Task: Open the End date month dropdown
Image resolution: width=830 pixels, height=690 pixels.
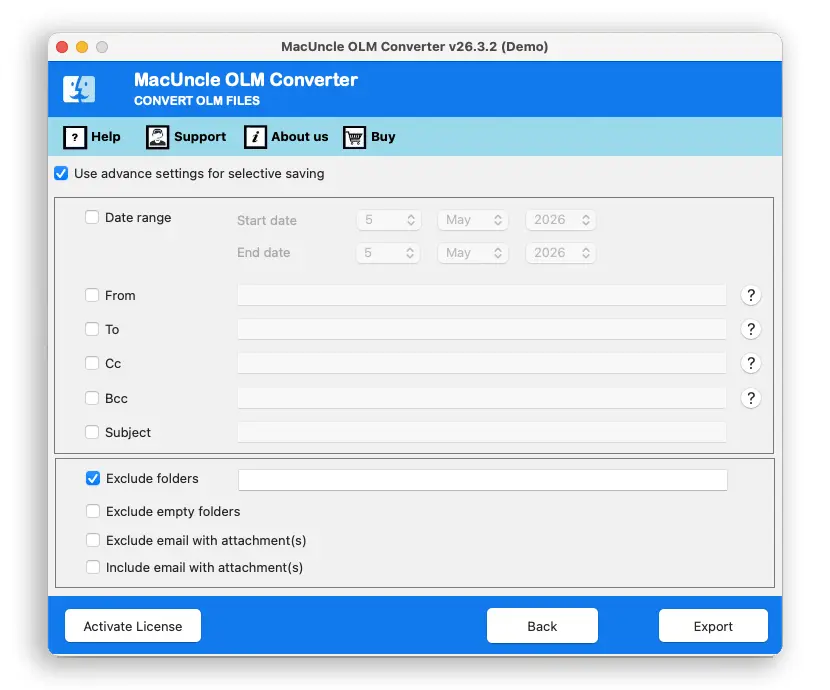Action: [473, 253]
